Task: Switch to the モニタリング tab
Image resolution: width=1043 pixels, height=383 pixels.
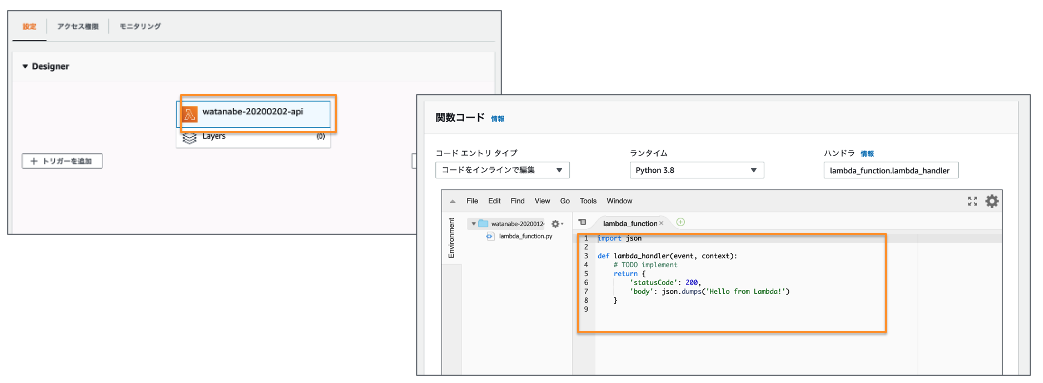Action: pos(140,27)
